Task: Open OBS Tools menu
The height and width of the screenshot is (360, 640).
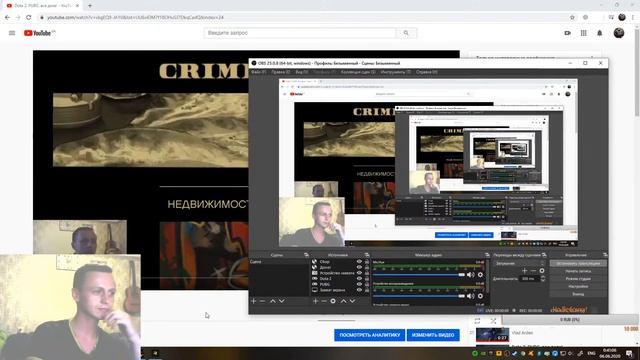Action: coord(396,72)
